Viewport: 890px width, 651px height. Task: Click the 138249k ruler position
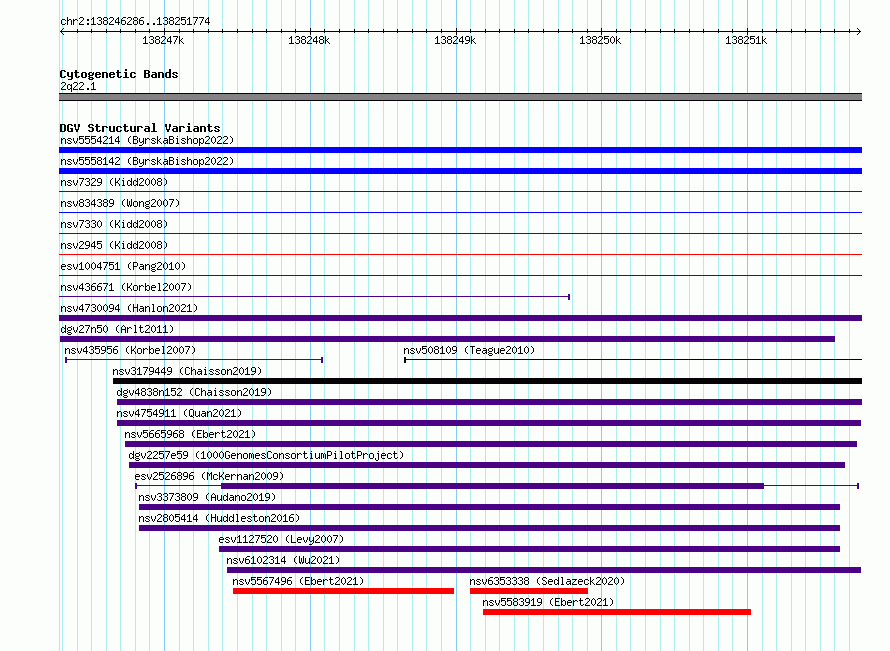455,40
